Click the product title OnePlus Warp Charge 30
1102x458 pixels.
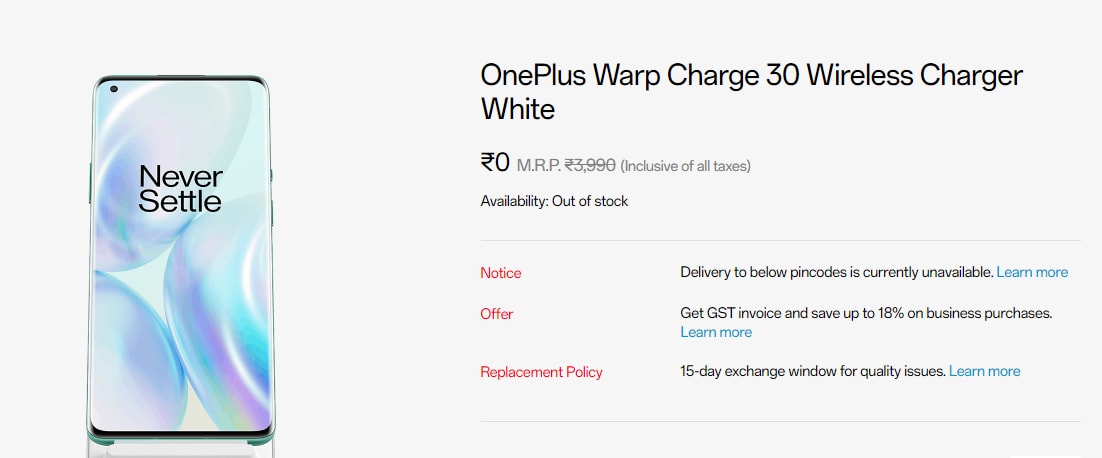click(751, 76)
